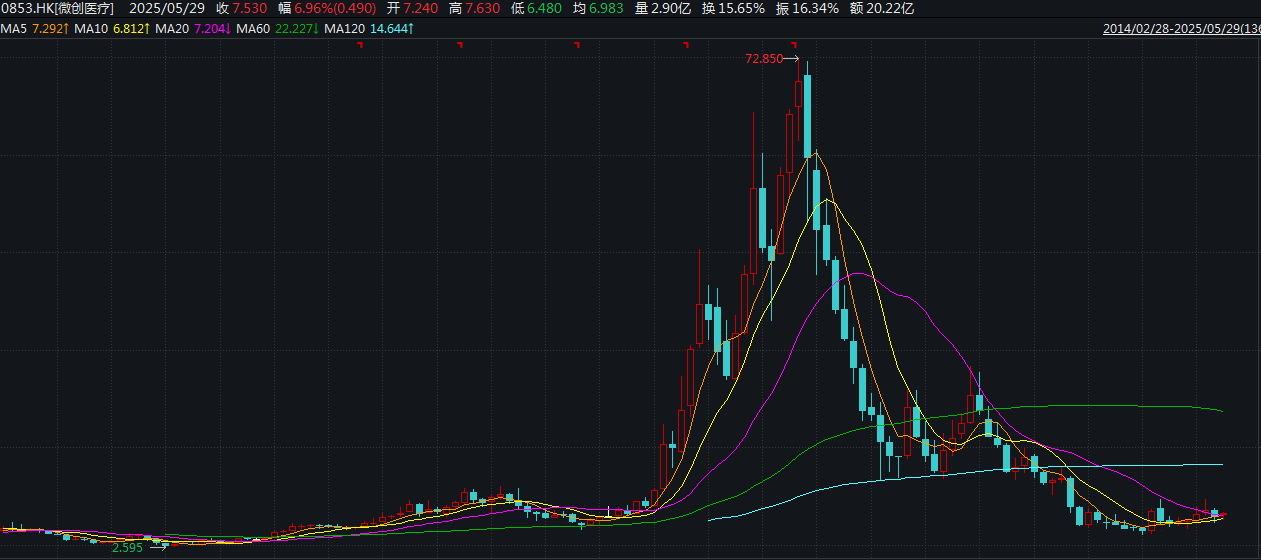This screenshot has height=560, width=1261.
Task: Click the leftmost red event marker atop chart
Action: coord(358,45)
